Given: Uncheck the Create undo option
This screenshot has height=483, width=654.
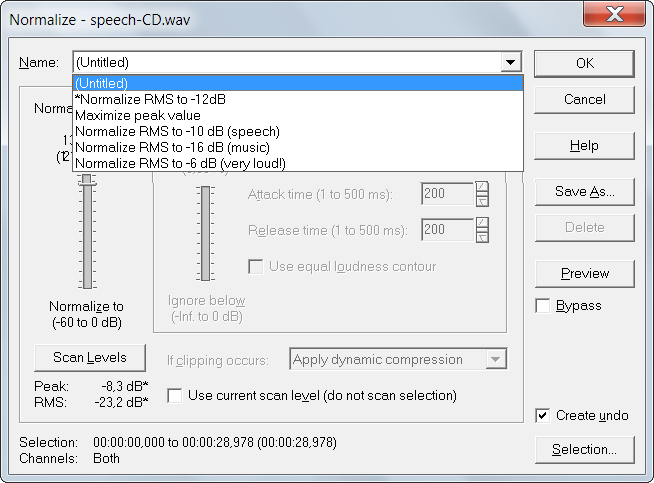Looking at the screenshot, I should 543,415.
